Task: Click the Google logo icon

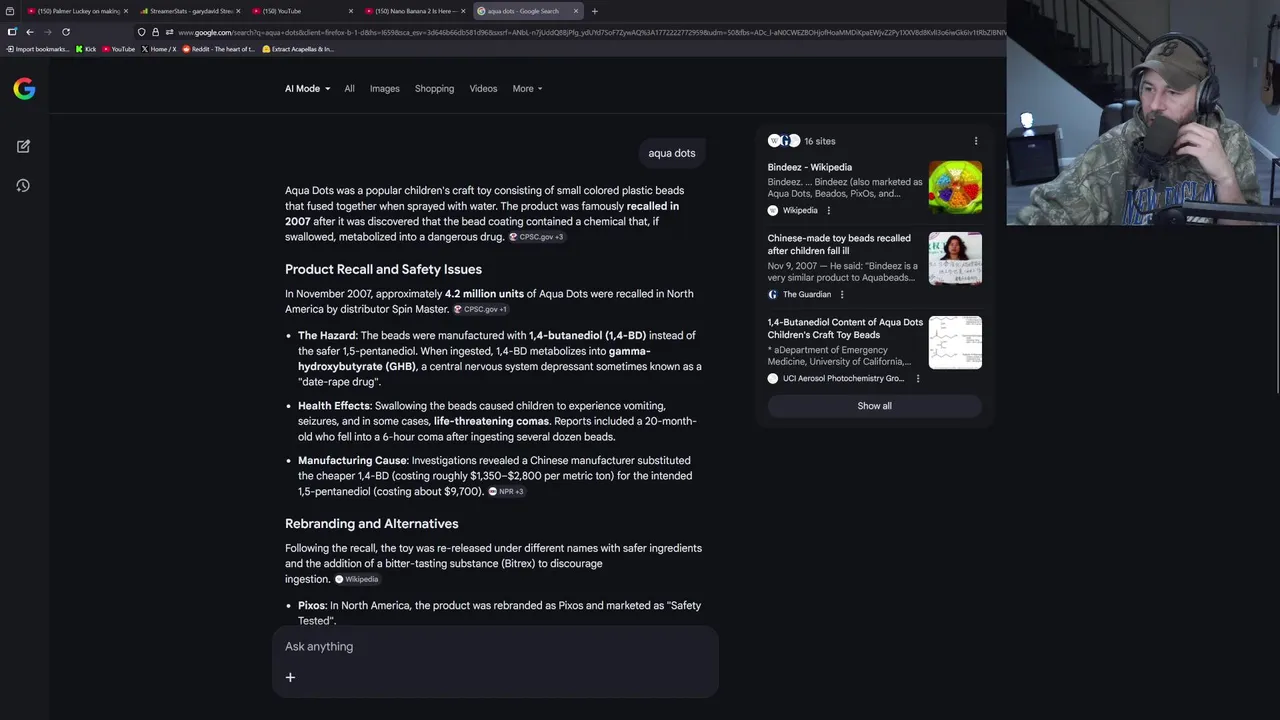Action: pos(24,89)
